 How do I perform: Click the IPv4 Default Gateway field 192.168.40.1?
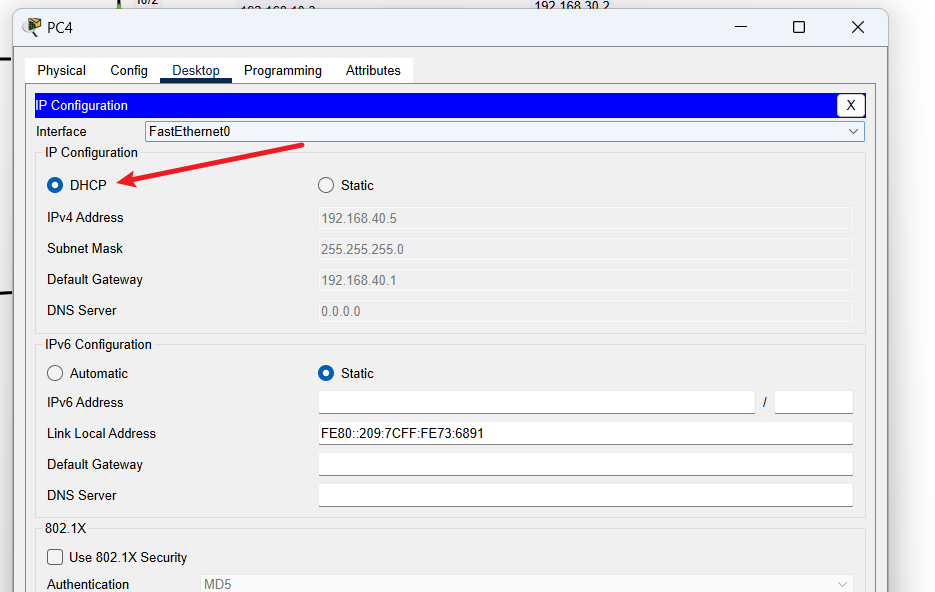click(586, 280)
